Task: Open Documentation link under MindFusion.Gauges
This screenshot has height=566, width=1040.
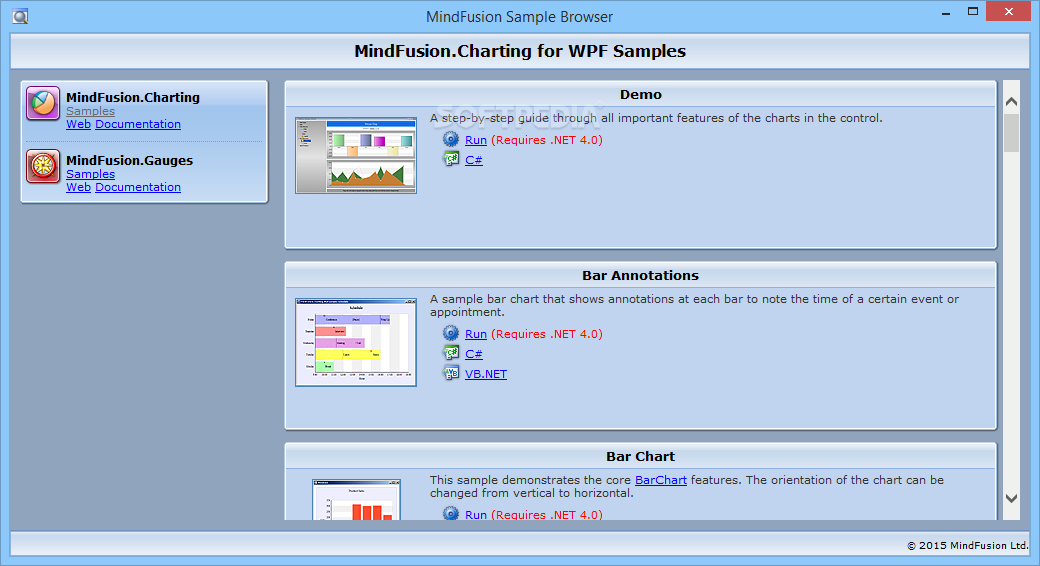Action: click(x=138, y=187)
